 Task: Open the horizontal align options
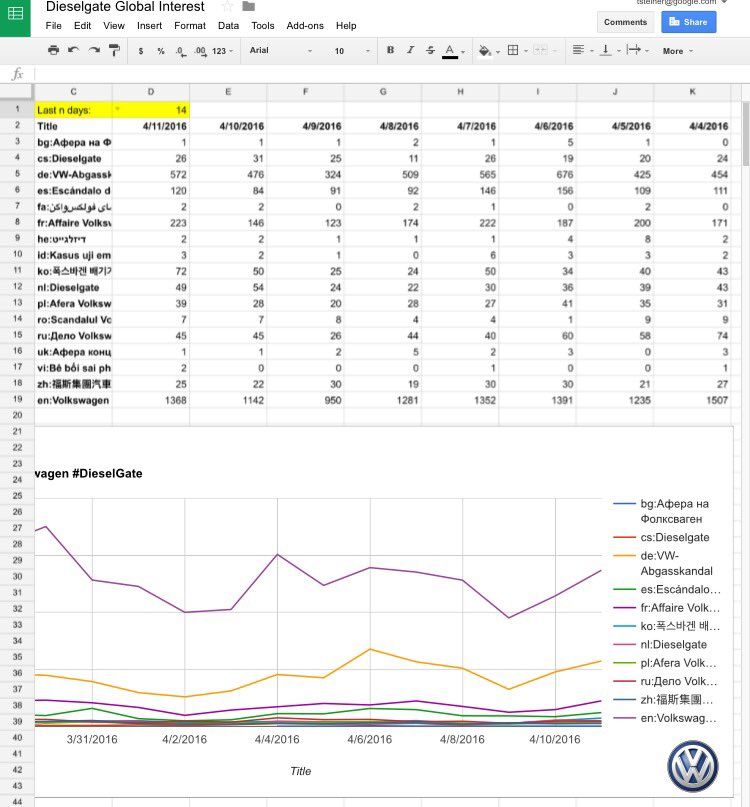point(580,51)
